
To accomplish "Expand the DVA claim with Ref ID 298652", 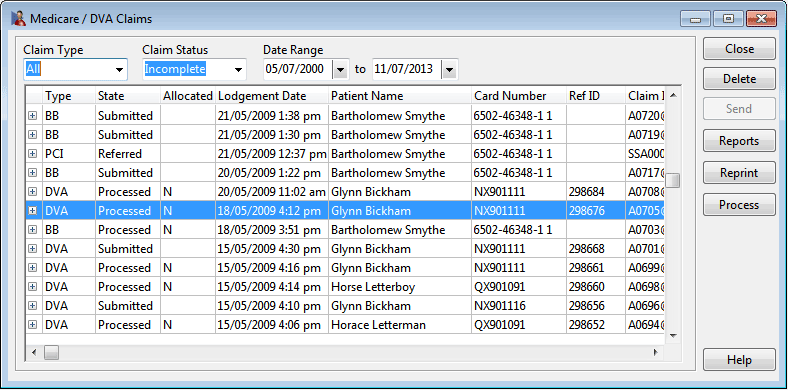I will pos(33,325).
